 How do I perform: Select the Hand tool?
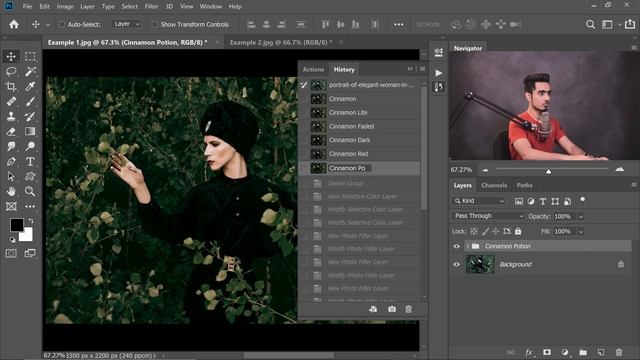(11, 191)
